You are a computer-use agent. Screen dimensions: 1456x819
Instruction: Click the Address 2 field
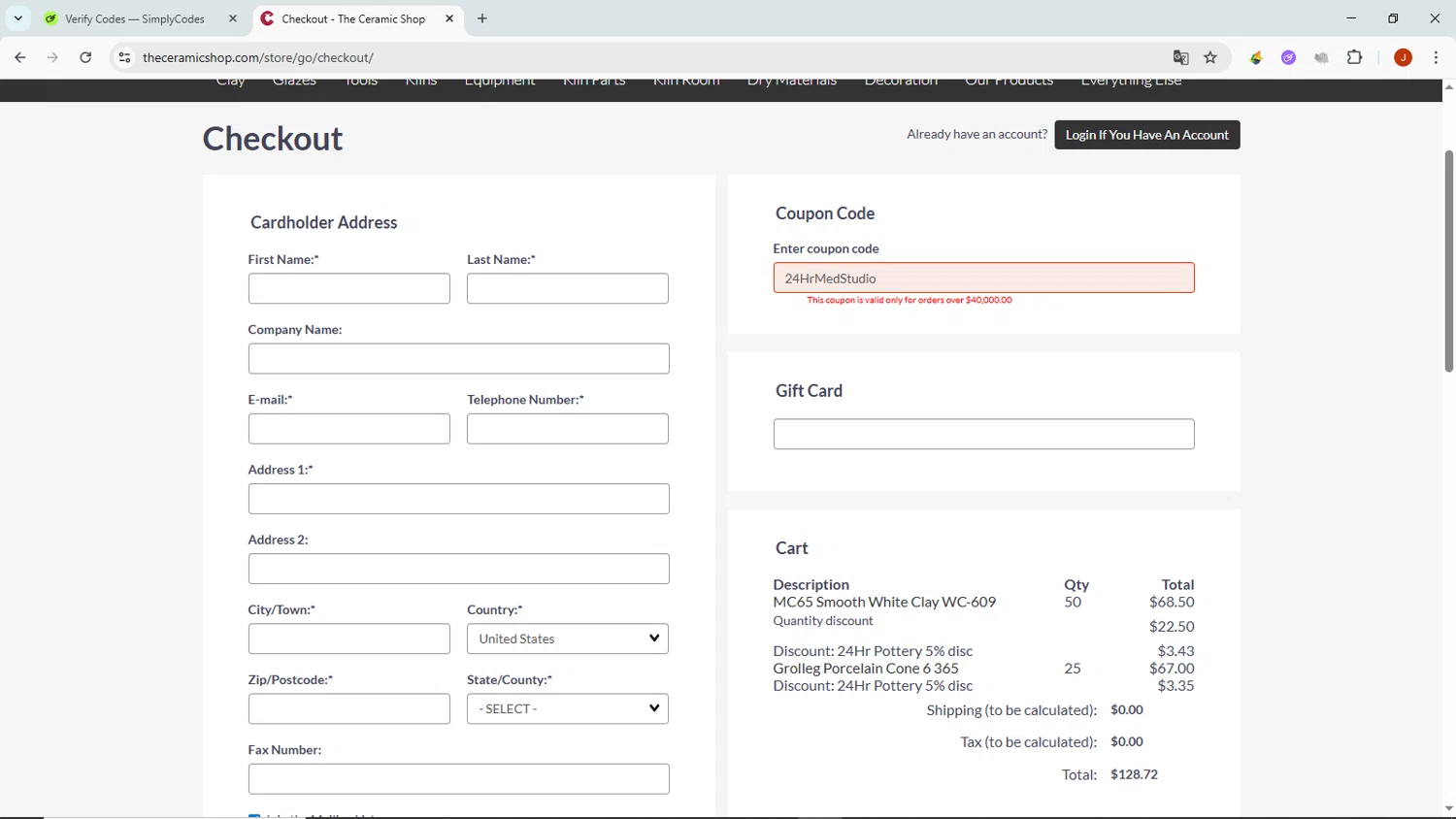(x=459, y=569)
